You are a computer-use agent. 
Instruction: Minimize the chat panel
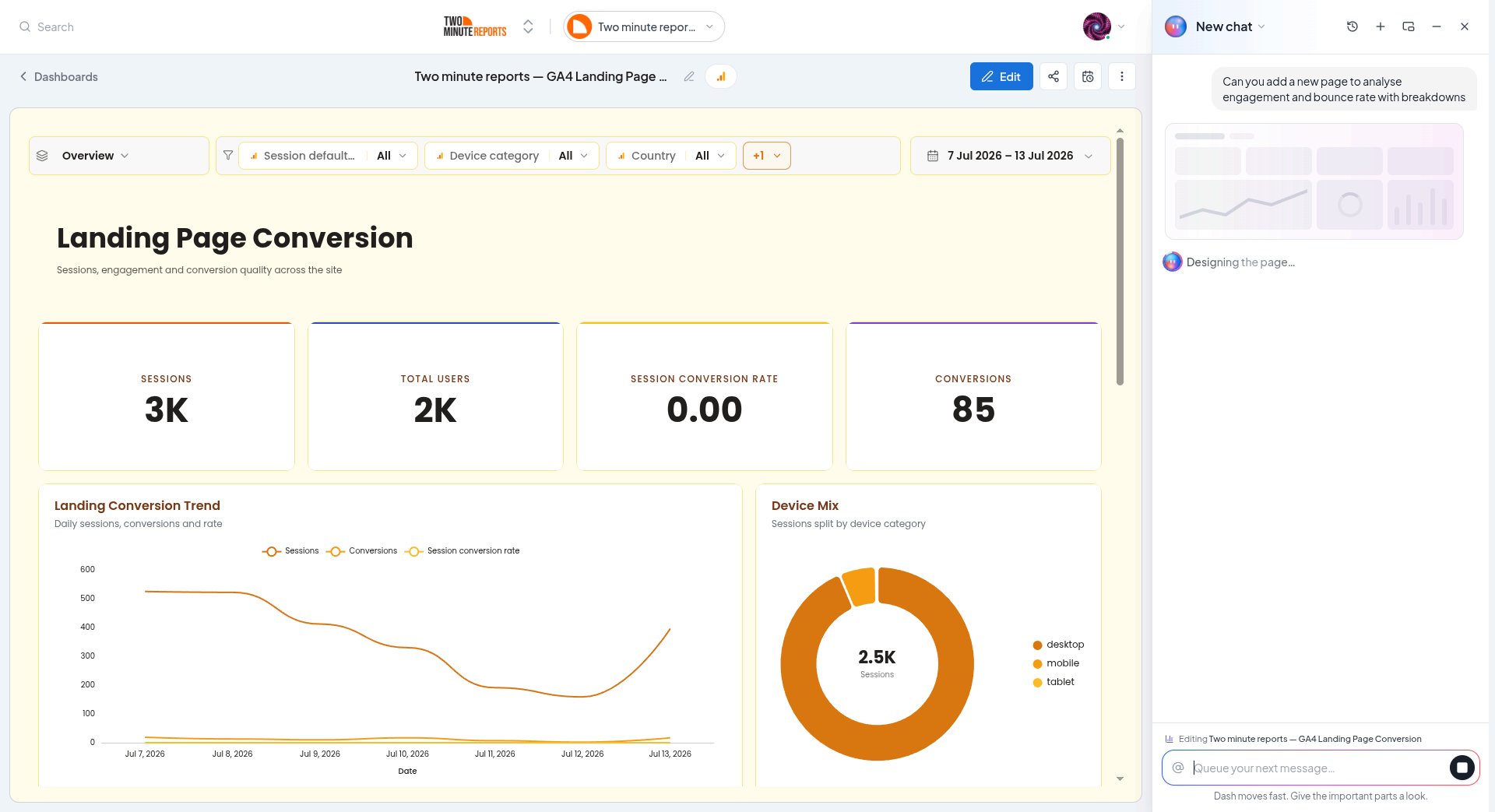point(1437,26)
